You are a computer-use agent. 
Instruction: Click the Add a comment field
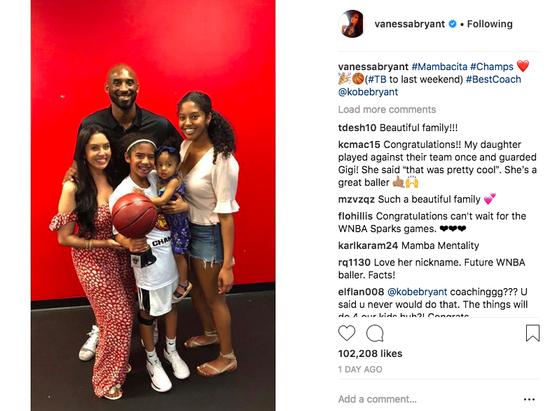[x=428, y=399]
